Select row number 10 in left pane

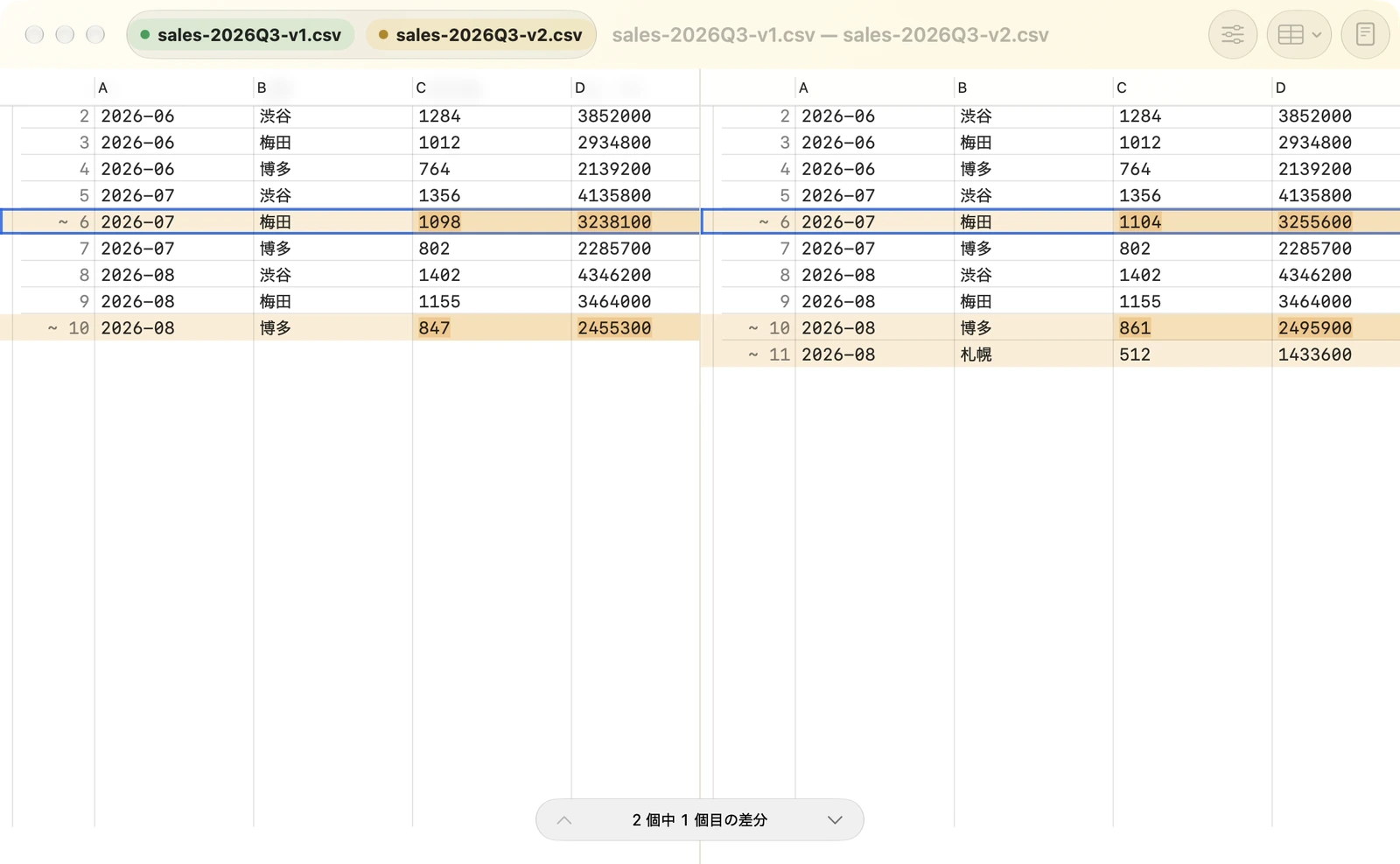tap(79, 328)
